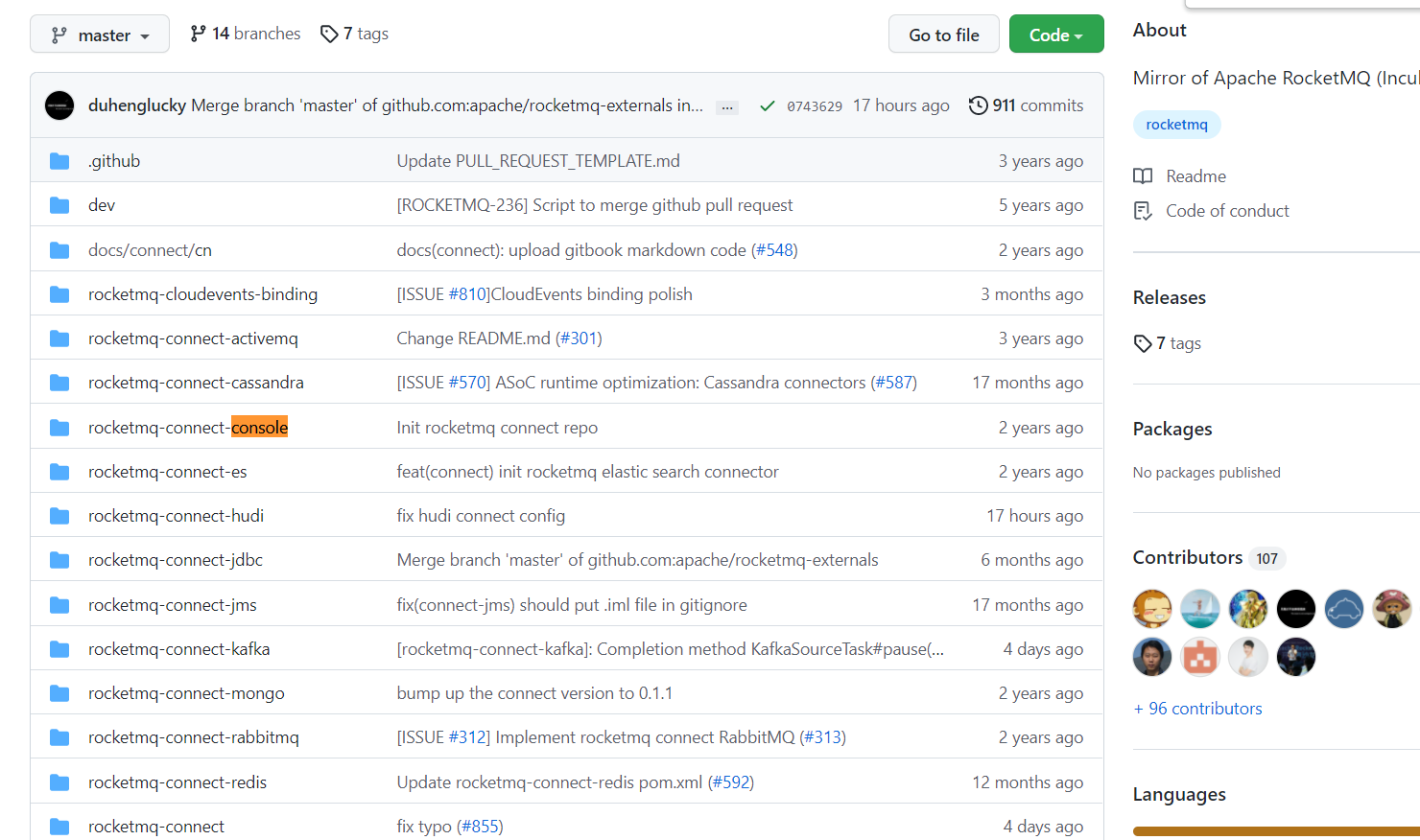Open the commit history via the clock icon

coord(978,105)
